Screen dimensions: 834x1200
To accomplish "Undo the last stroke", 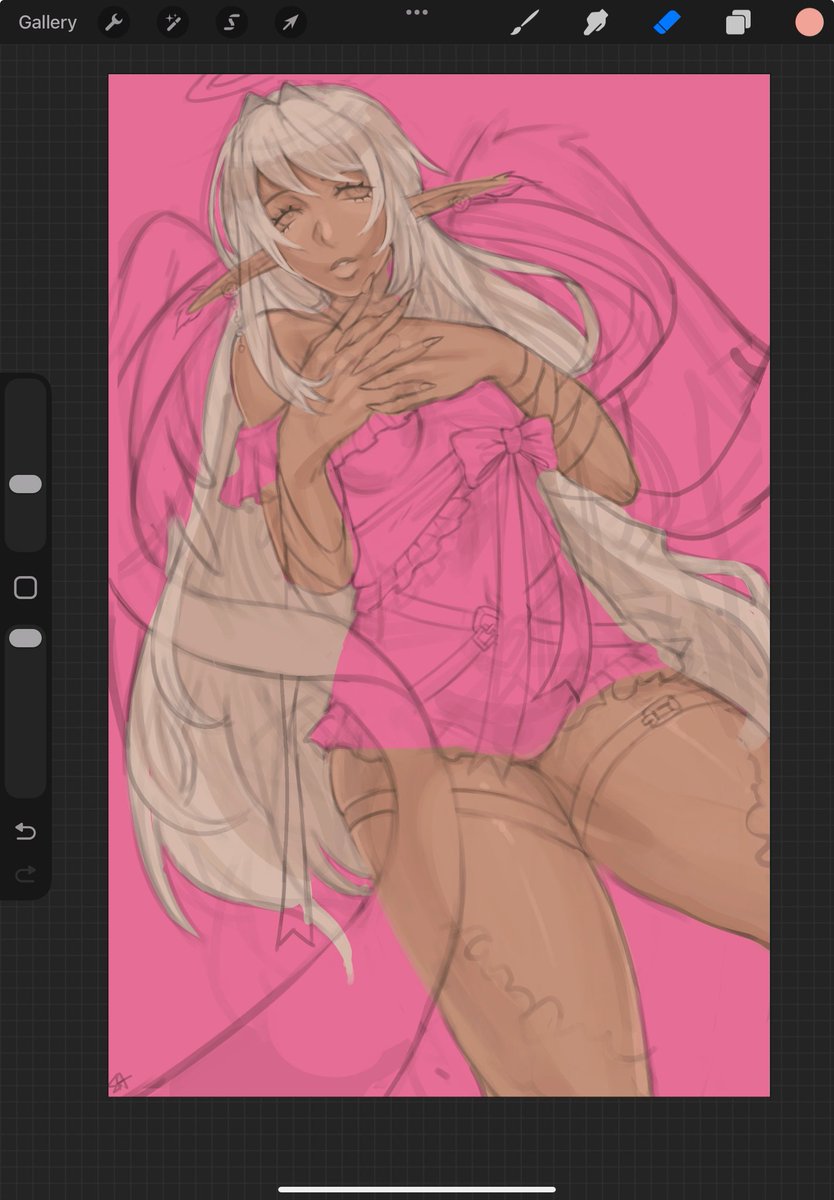I will pyautogui.click(x=25, y=832).
